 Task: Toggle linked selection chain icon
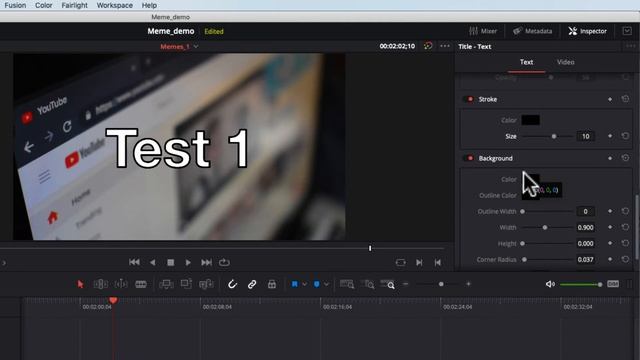(252, 284)
